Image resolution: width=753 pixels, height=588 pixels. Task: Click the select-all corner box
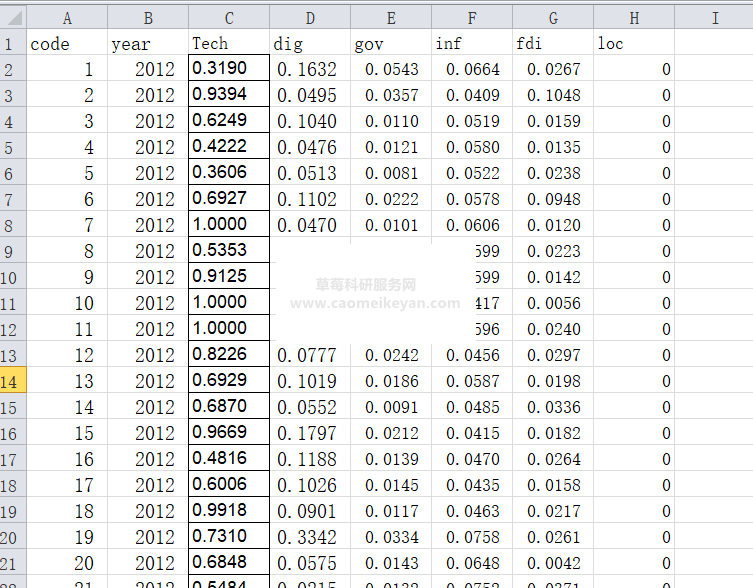tap(13, 18)
